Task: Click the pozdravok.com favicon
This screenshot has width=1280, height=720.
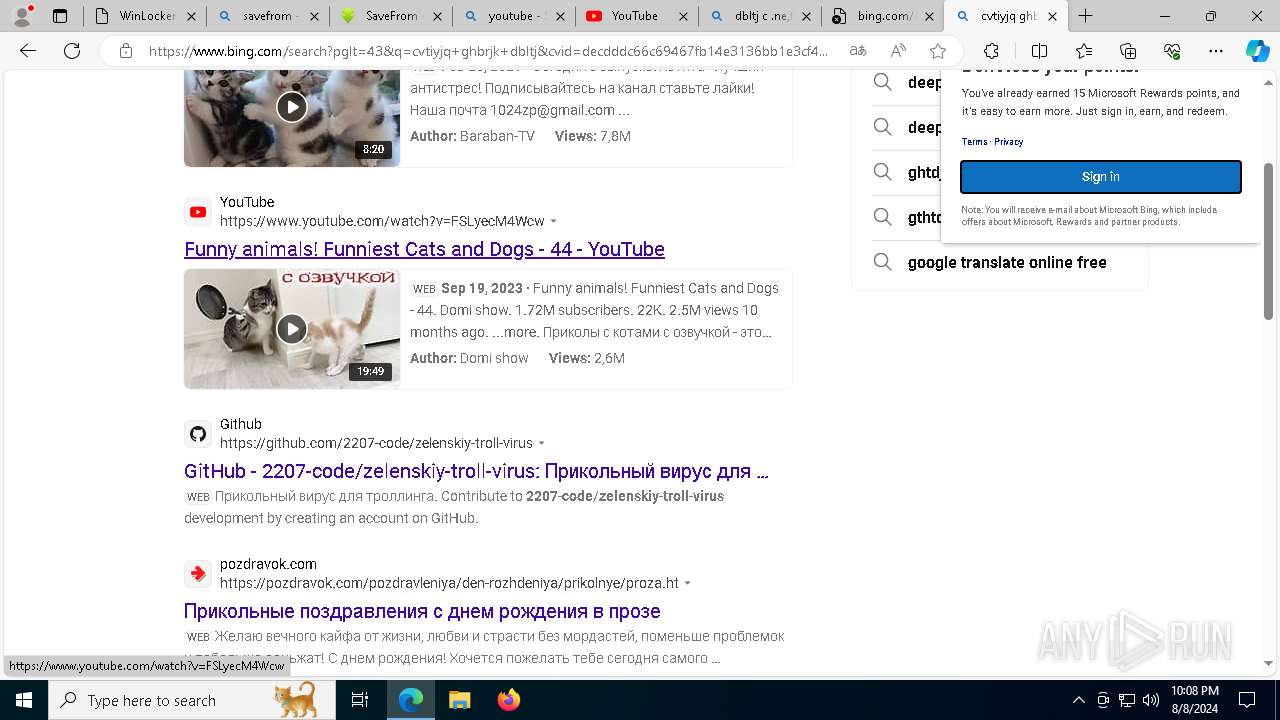Action: click(198, 574)
